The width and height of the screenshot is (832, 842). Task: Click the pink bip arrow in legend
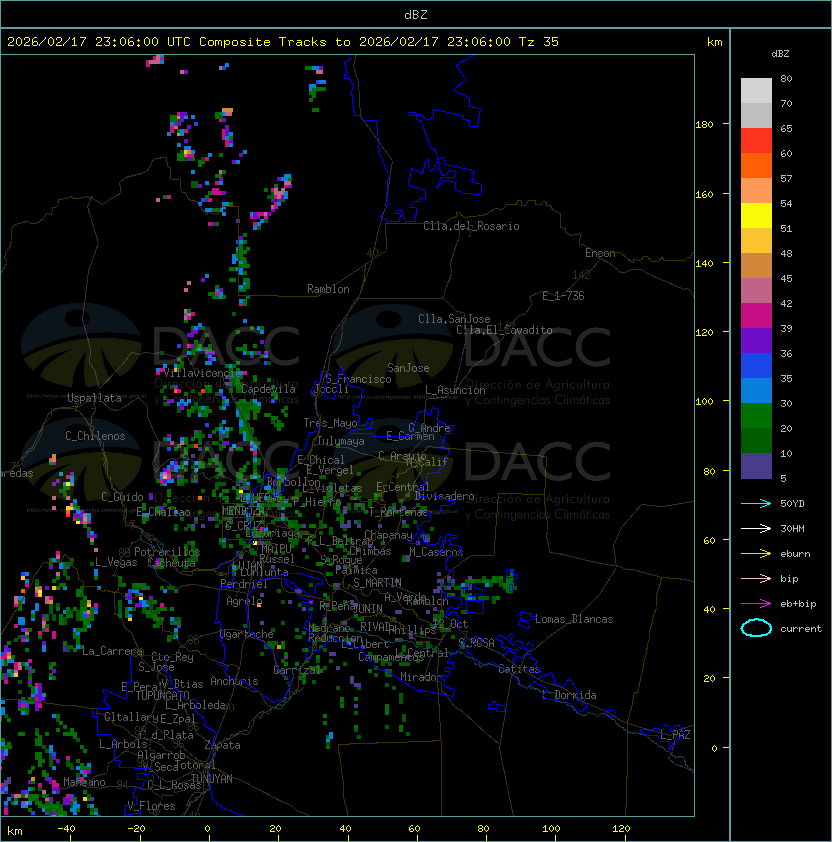coord(756,578)
